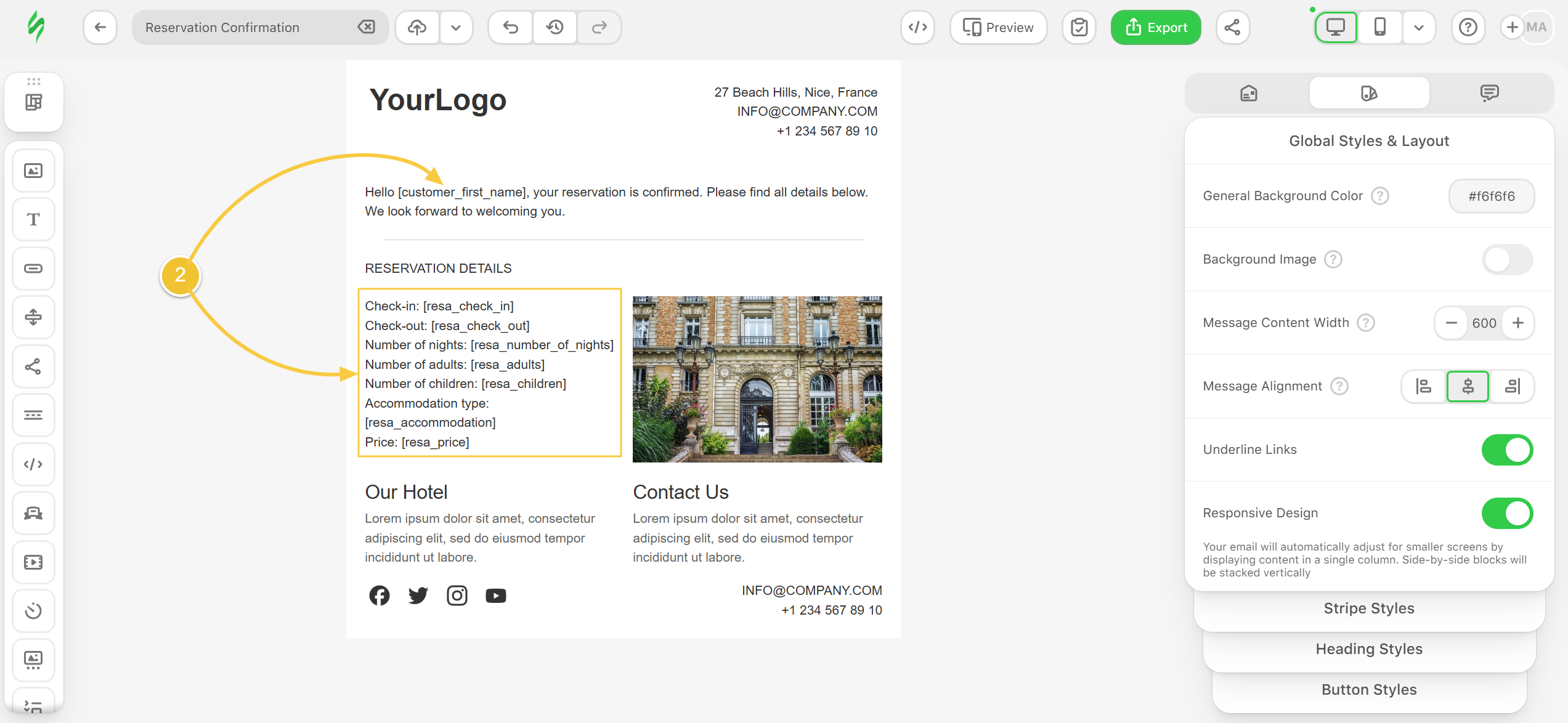Select the Menu block tool
This screenshot has width=1568, height=723.
tap(34, 415)
